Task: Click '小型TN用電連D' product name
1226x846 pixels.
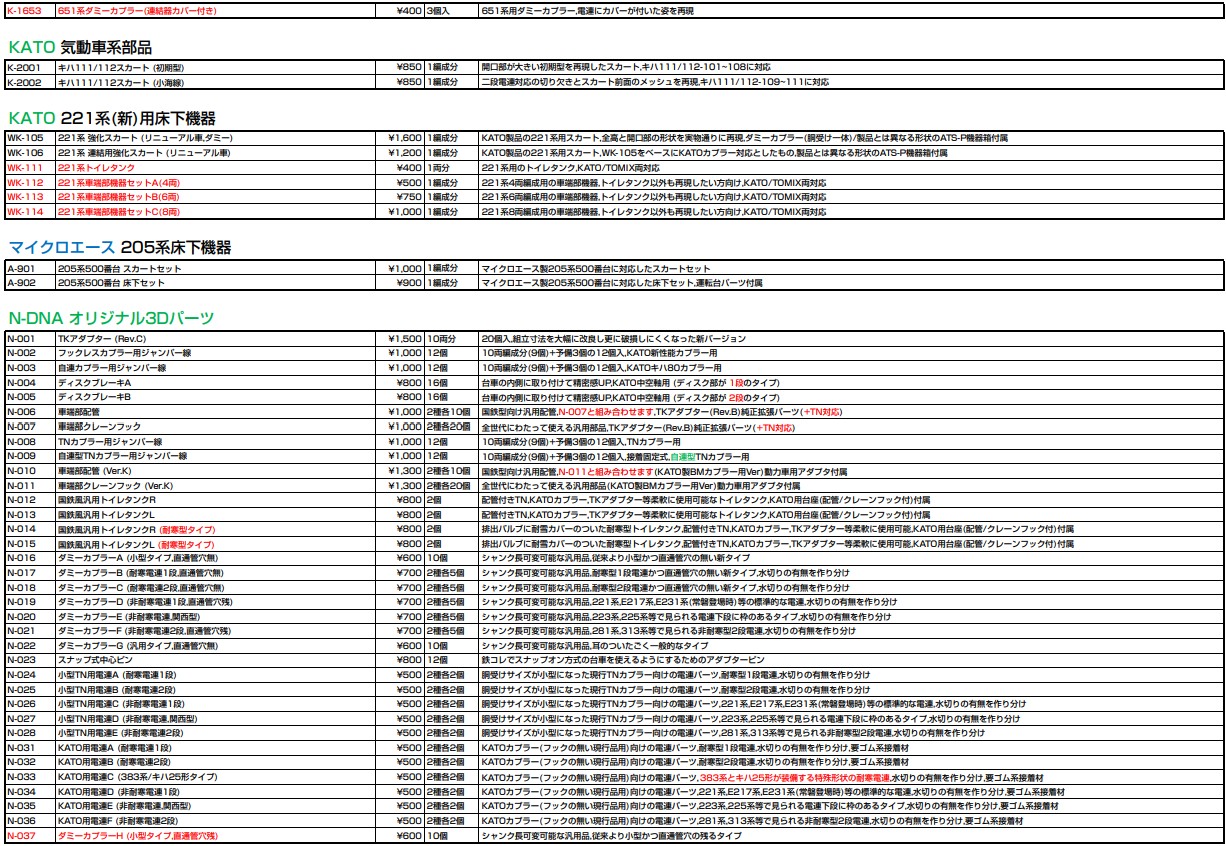Action: click(88, 719)
